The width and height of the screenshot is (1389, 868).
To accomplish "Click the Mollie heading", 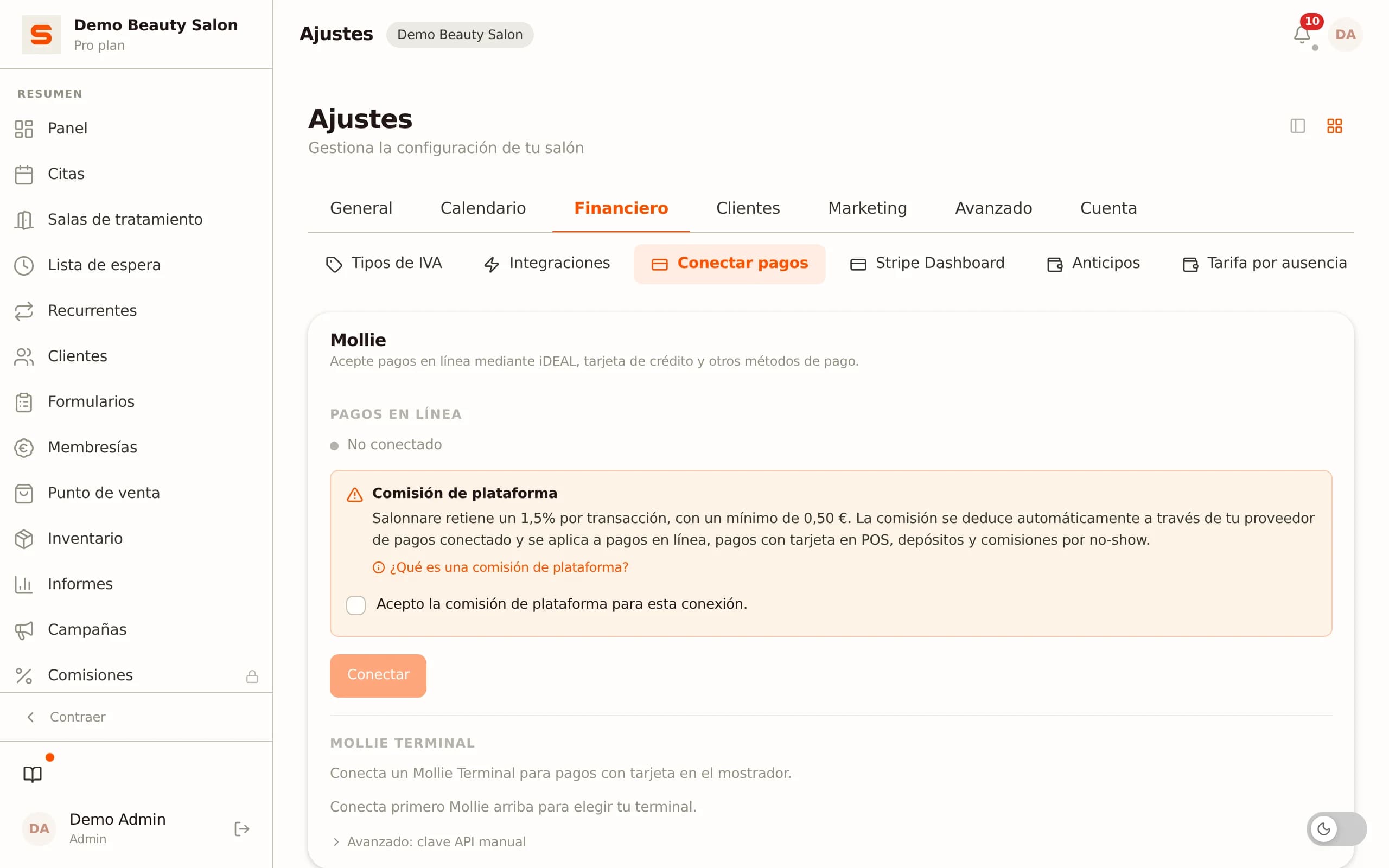I will (358, 340).
